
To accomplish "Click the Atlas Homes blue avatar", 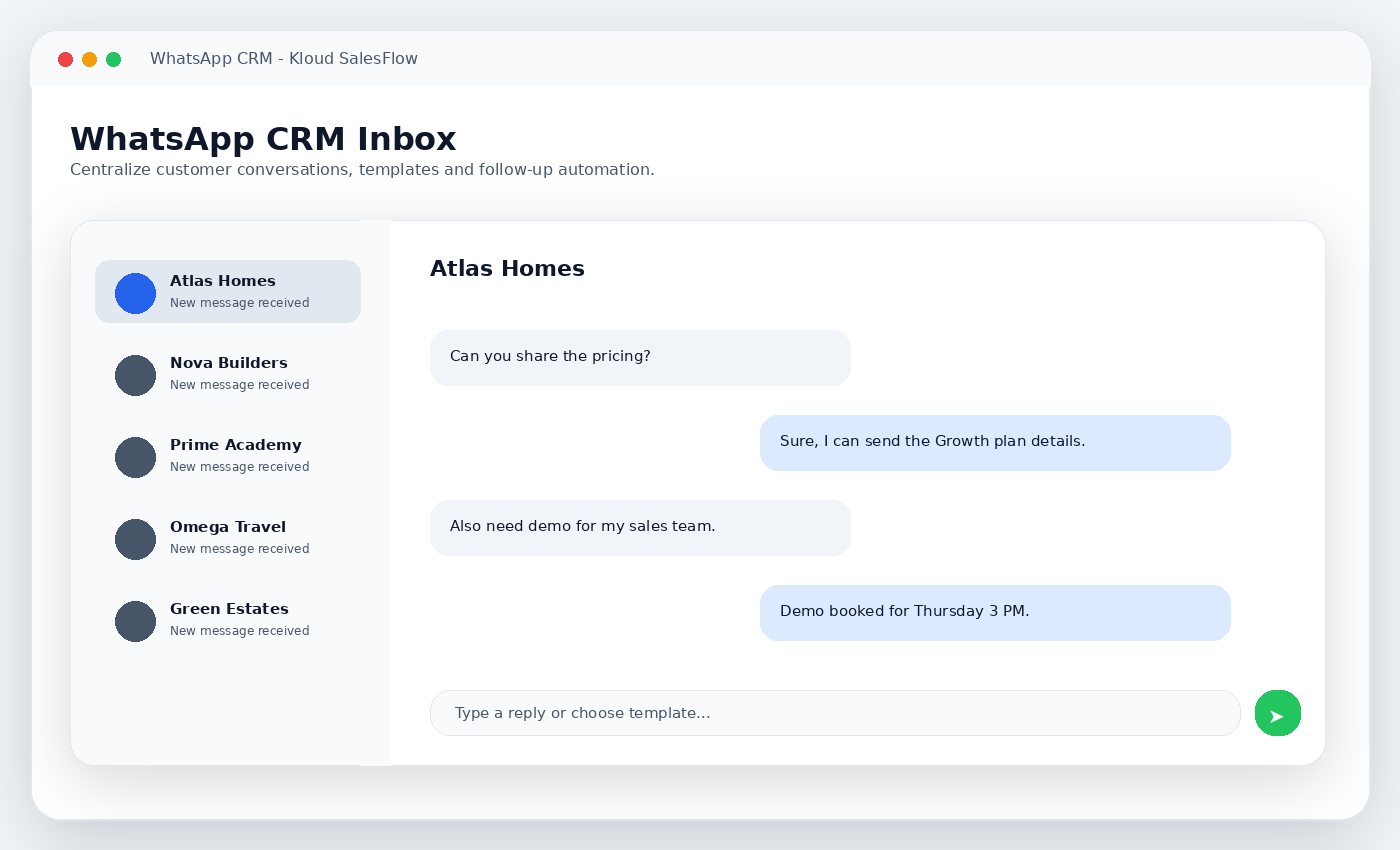I will tap(135, 293).
